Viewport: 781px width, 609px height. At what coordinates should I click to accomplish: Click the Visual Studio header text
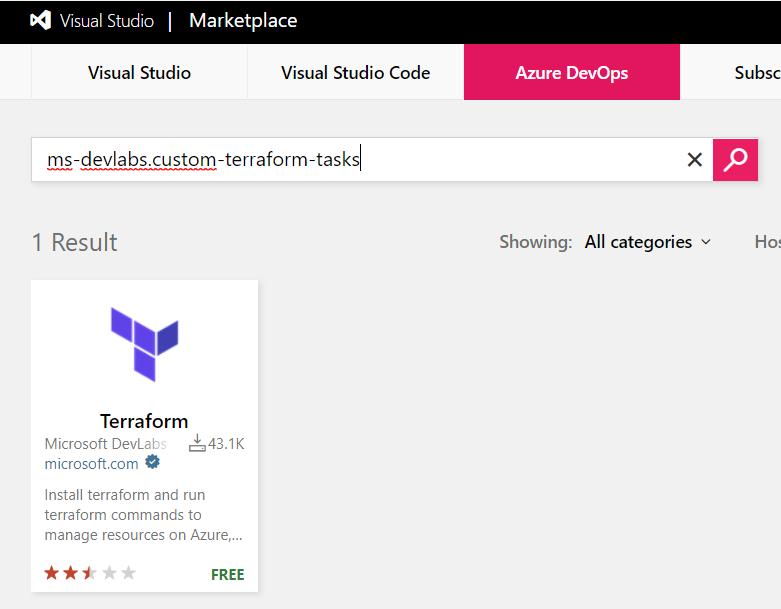coord(107,21)
